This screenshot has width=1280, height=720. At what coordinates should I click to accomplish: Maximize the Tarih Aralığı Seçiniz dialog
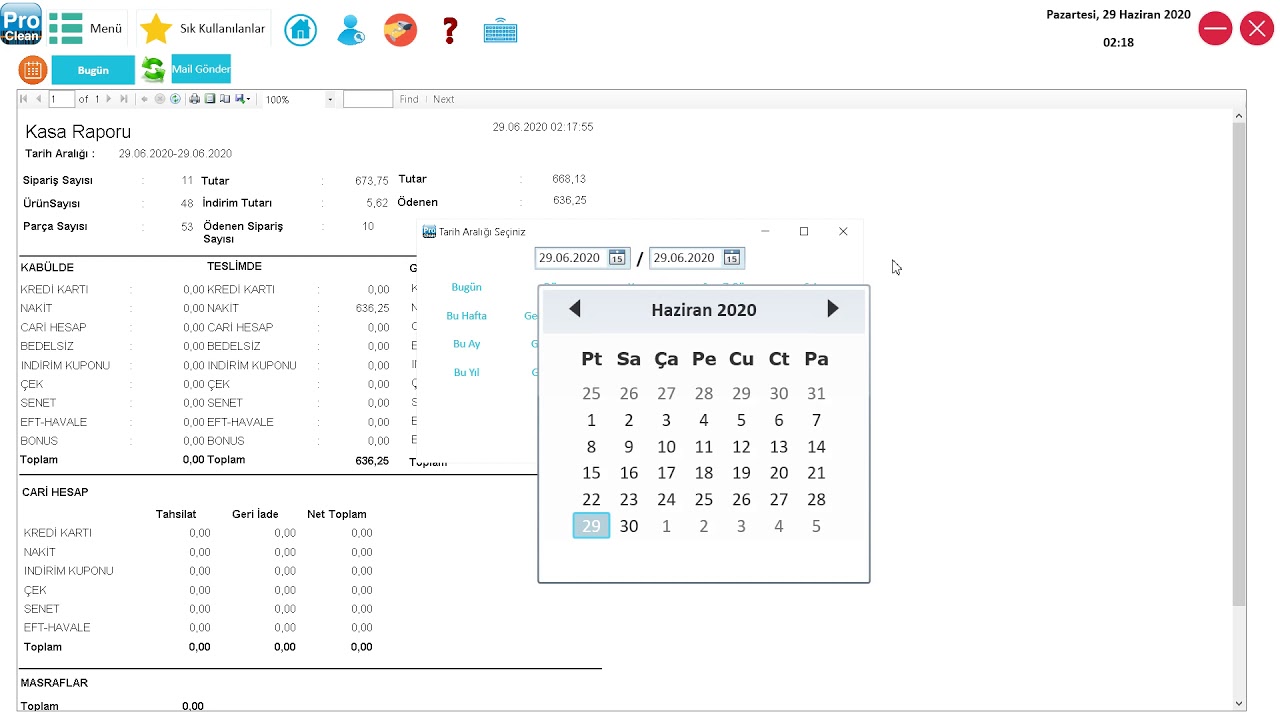click(x=804, y=231)
